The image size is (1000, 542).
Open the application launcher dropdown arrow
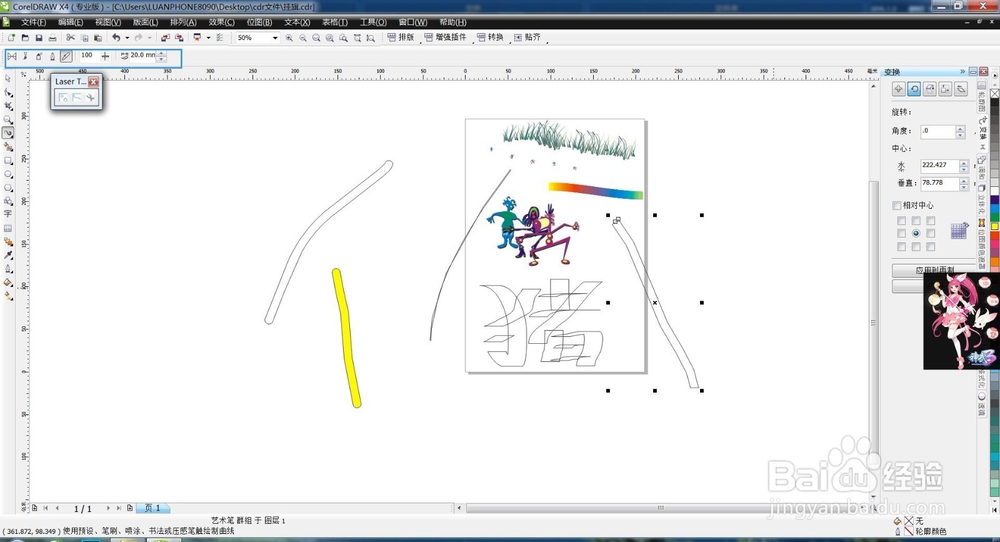(208, 38)
